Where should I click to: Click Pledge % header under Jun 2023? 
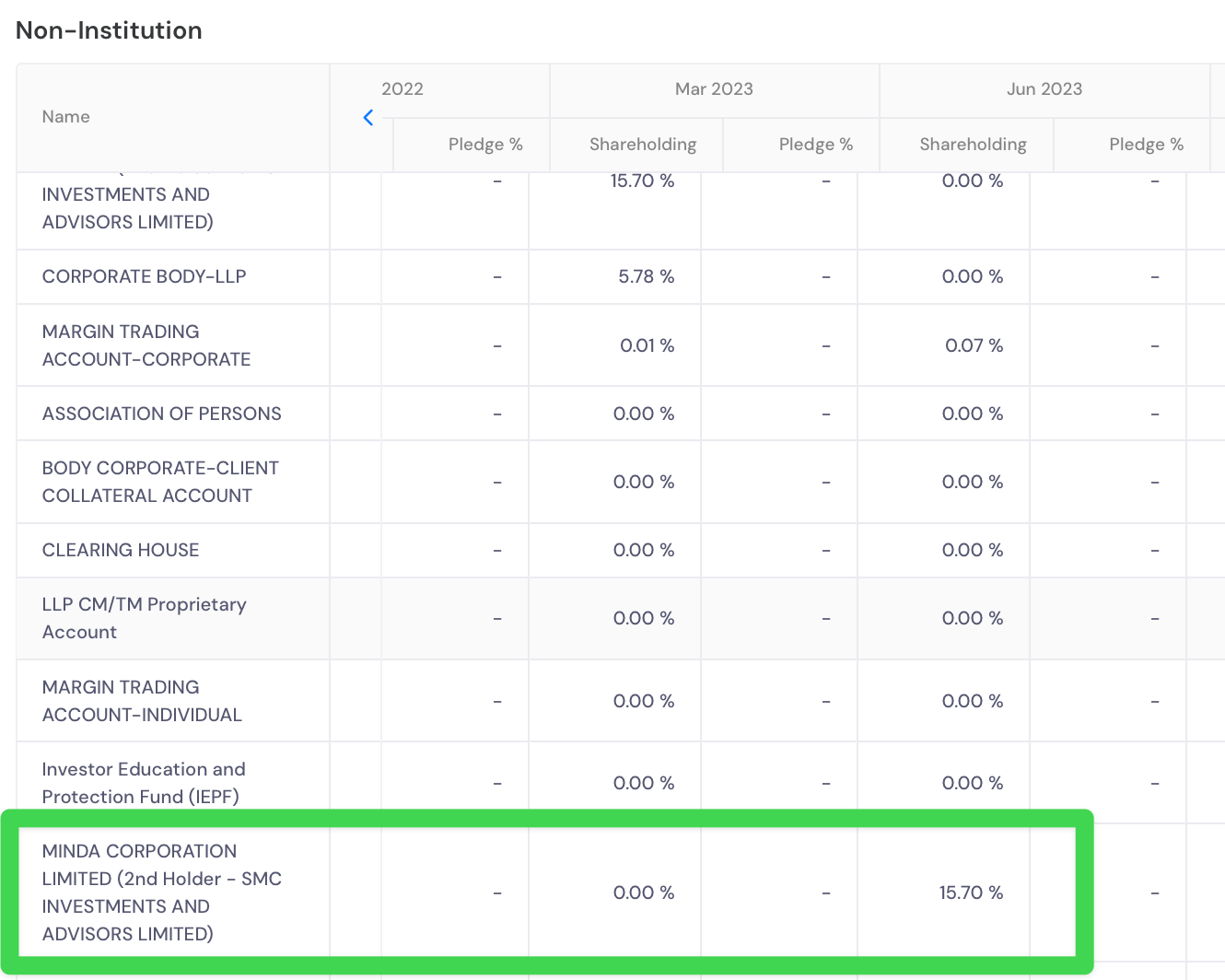1147,145
